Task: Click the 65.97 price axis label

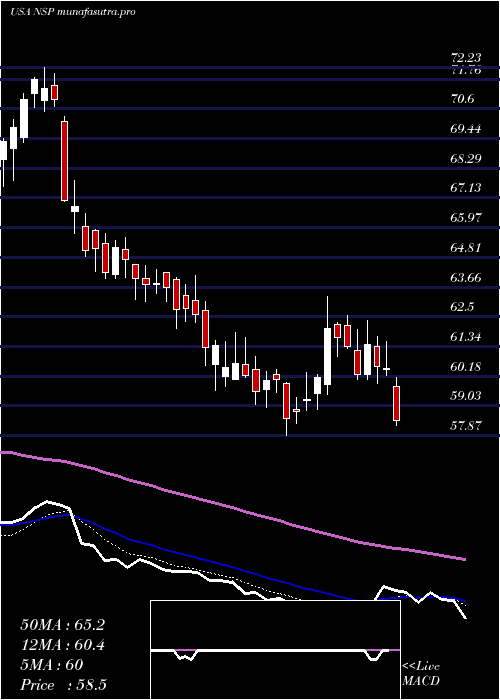Action: pos(466,218)
